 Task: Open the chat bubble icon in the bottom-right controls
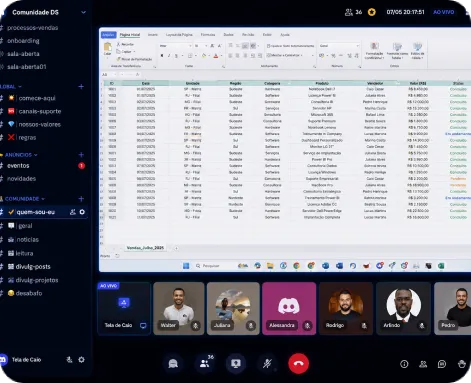[442, 364]
